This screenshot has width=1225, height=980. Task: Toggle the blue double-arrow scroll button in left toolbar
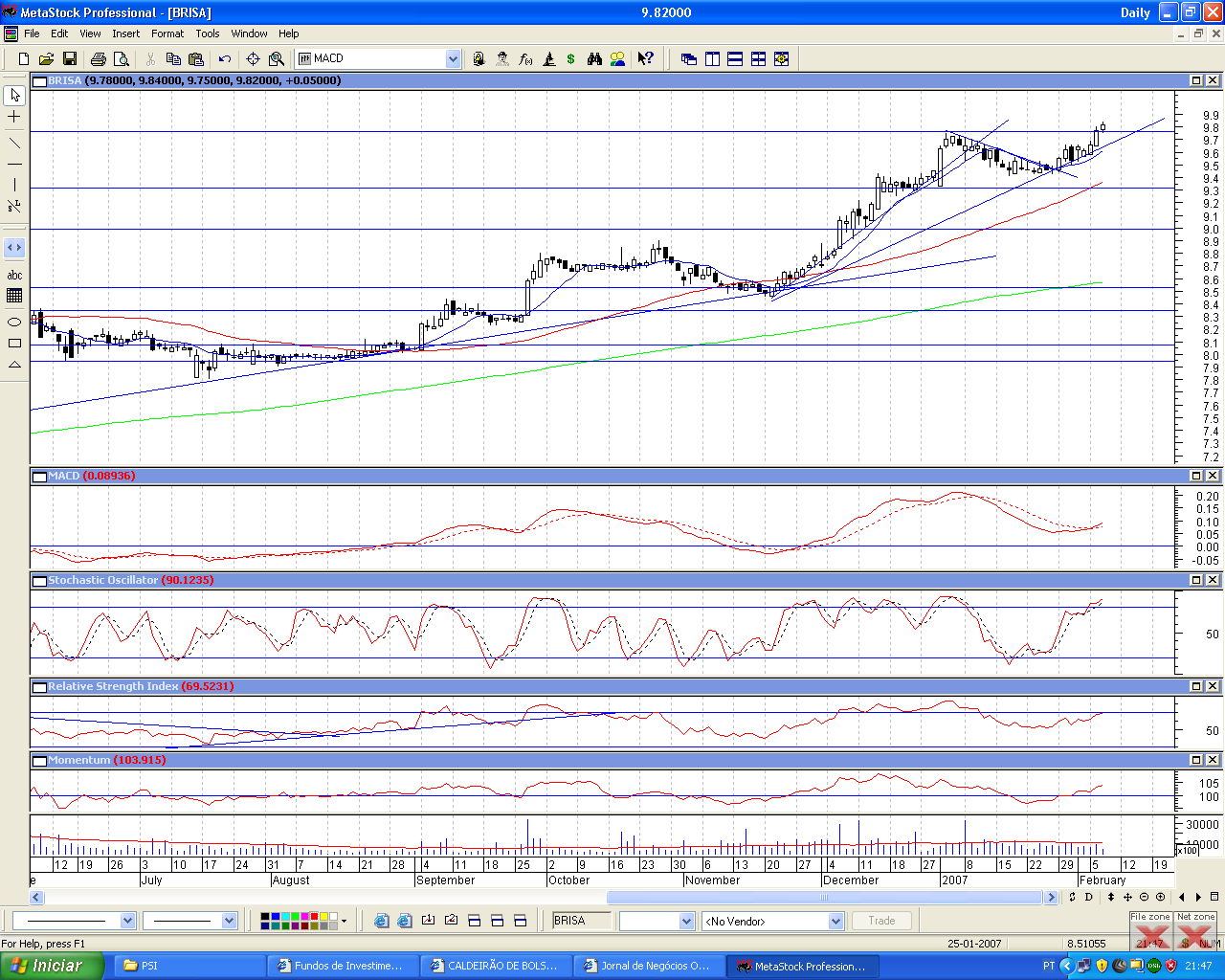tap(14, 248)
